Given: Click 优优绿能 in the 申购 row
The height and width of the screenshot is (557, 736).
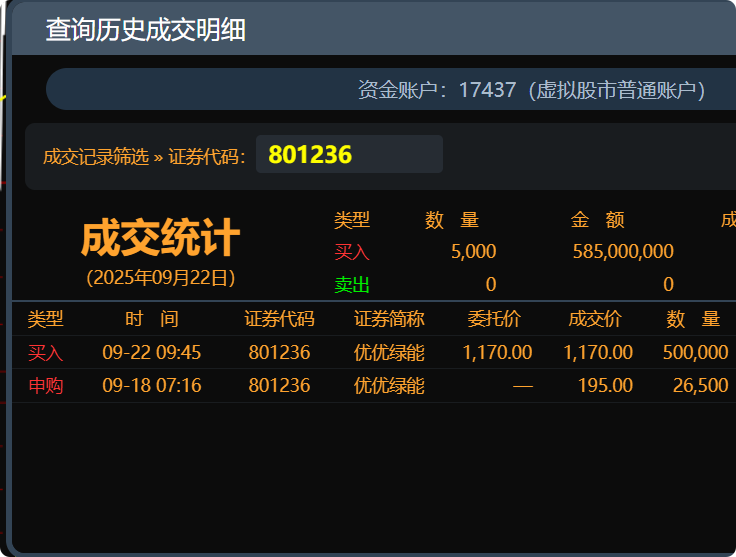Looking at the screenshot, I should tap(389, 385).
